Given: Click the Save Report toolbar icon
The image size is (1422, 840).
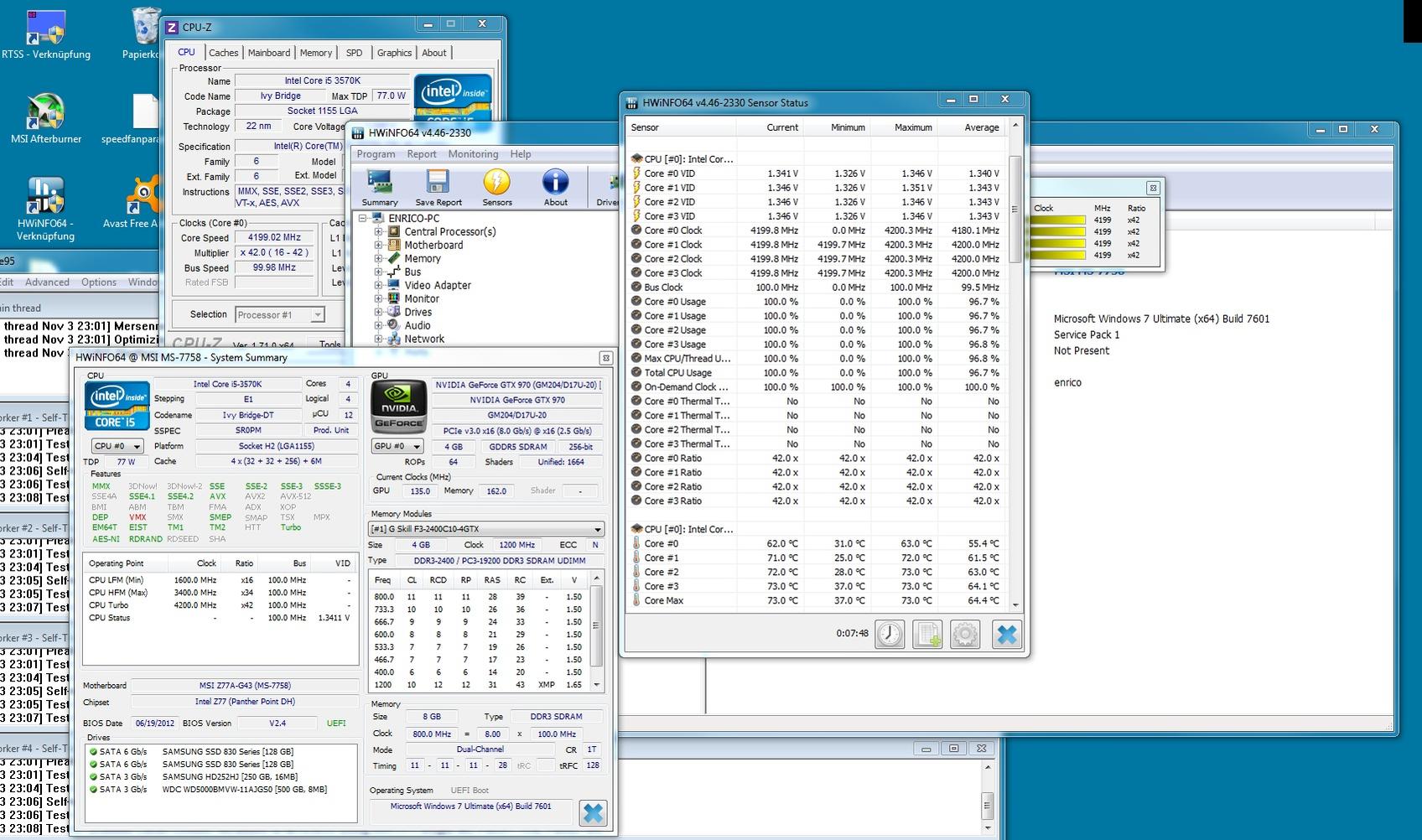Looking at the screenshot, I should click(438, 187).
